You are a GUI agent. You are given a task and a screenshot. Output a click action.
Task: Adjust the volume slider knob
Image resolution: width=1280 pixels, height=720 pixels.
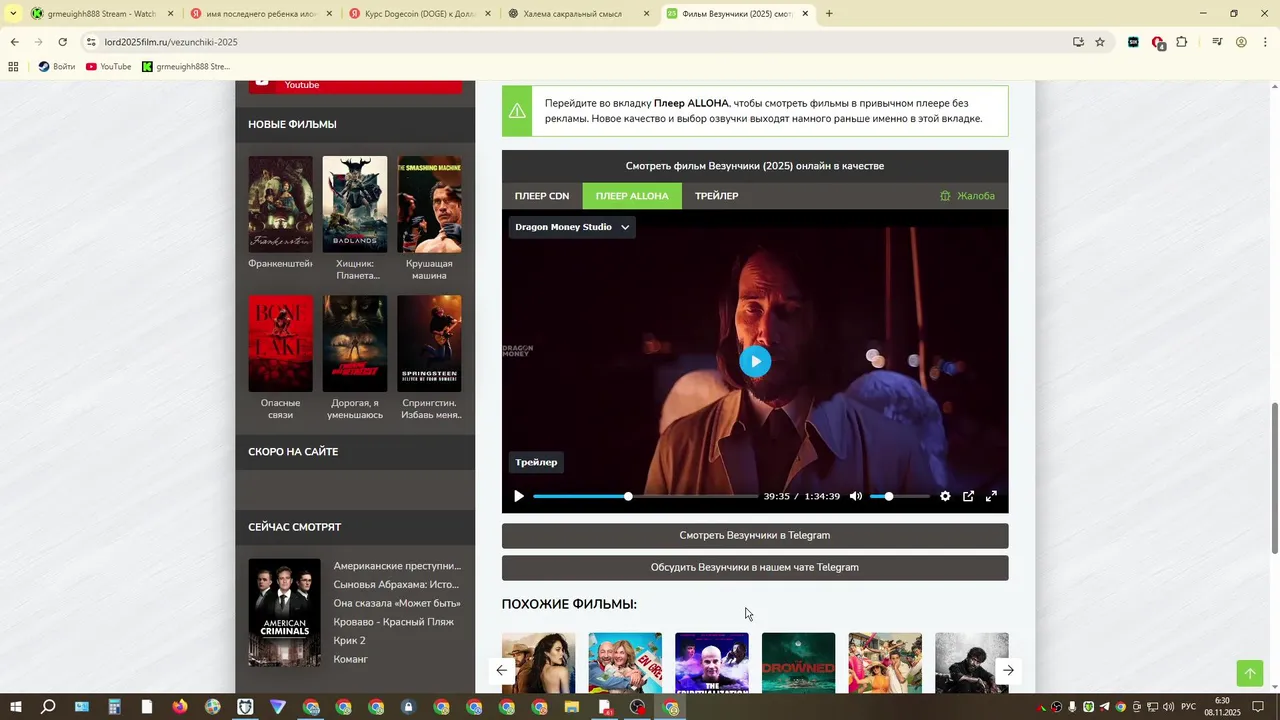(x=888, y=496)
